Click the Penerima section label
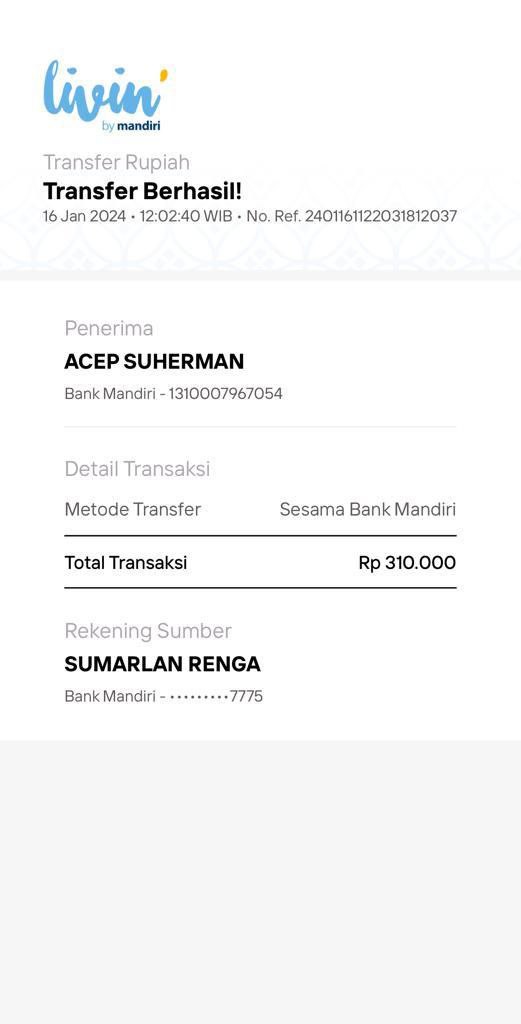The image size is (521, 1024). point(108,328)
